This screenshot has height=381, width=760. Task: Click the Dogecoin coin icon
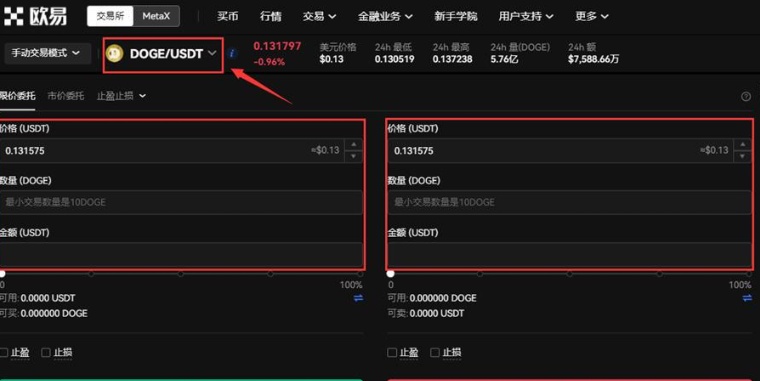(114, 53)
